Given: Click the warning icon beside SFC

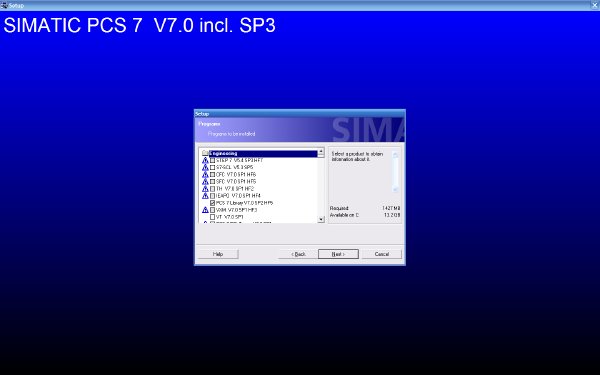Looking at the screenshot, I should click(205, 181).
